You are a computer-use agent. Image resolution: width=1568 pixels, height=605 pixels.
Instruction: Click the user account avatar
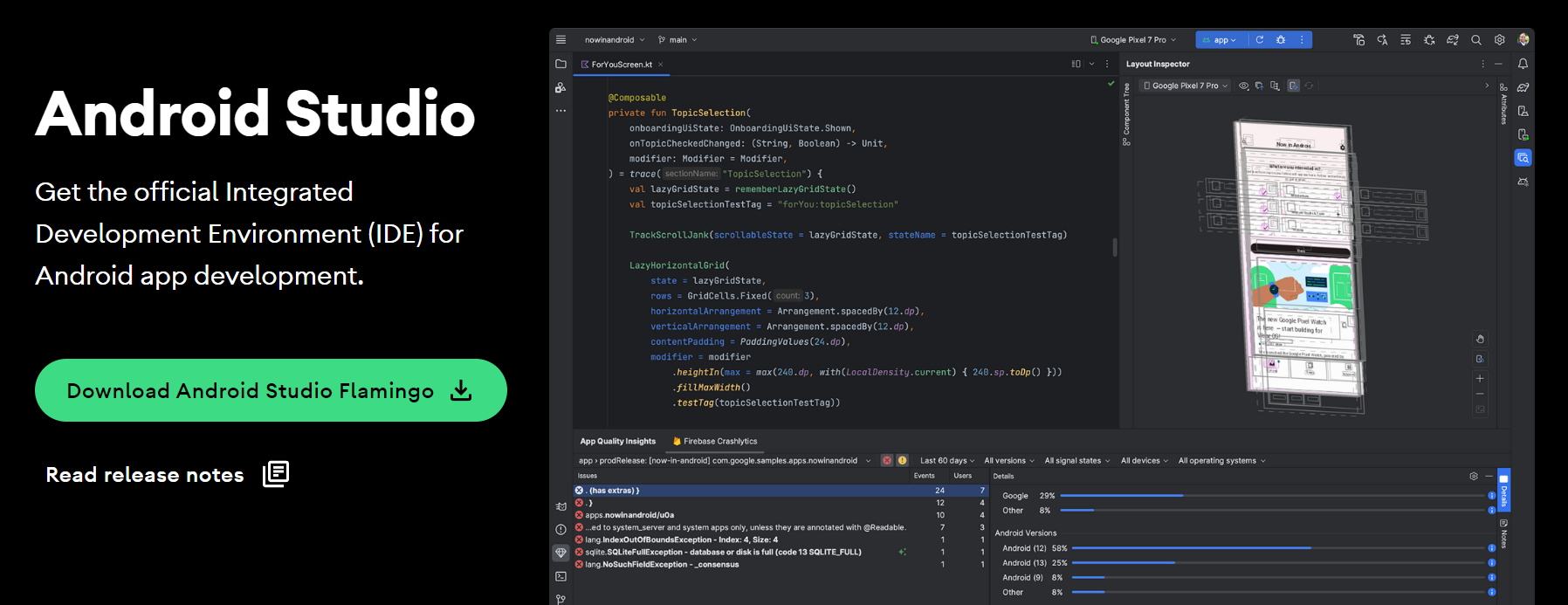[x=1523, y=39]
